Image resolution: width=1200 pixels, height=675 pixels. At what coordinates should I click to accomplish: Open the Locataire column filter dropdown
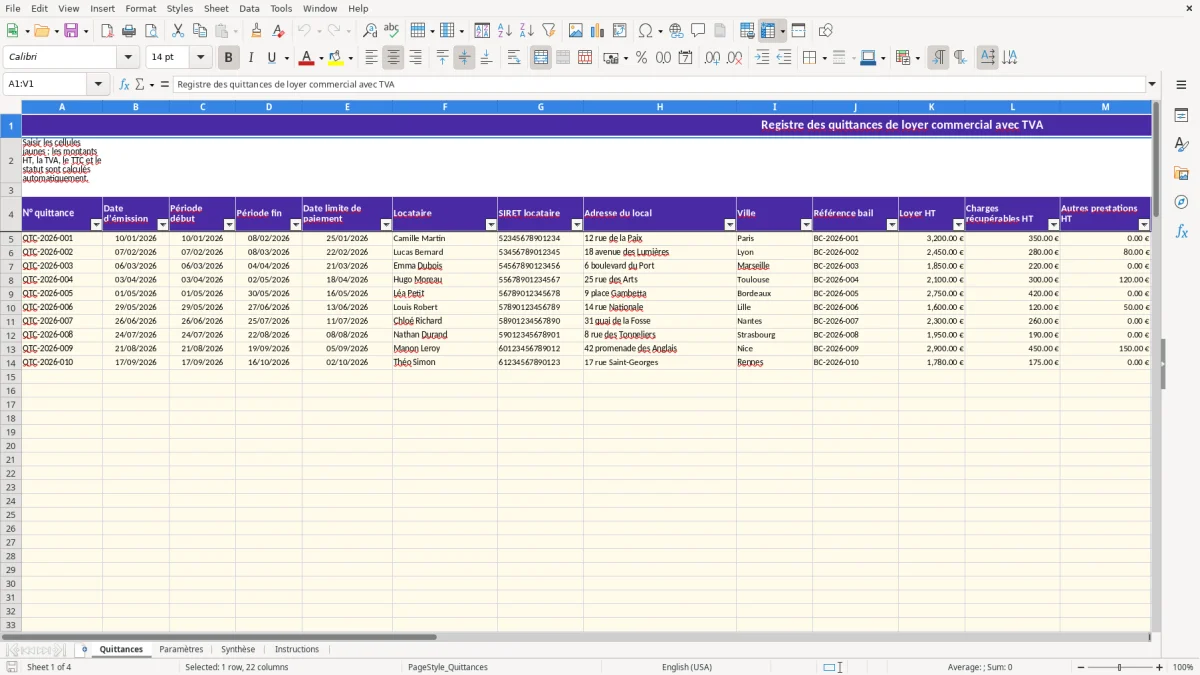click(491, 225)
